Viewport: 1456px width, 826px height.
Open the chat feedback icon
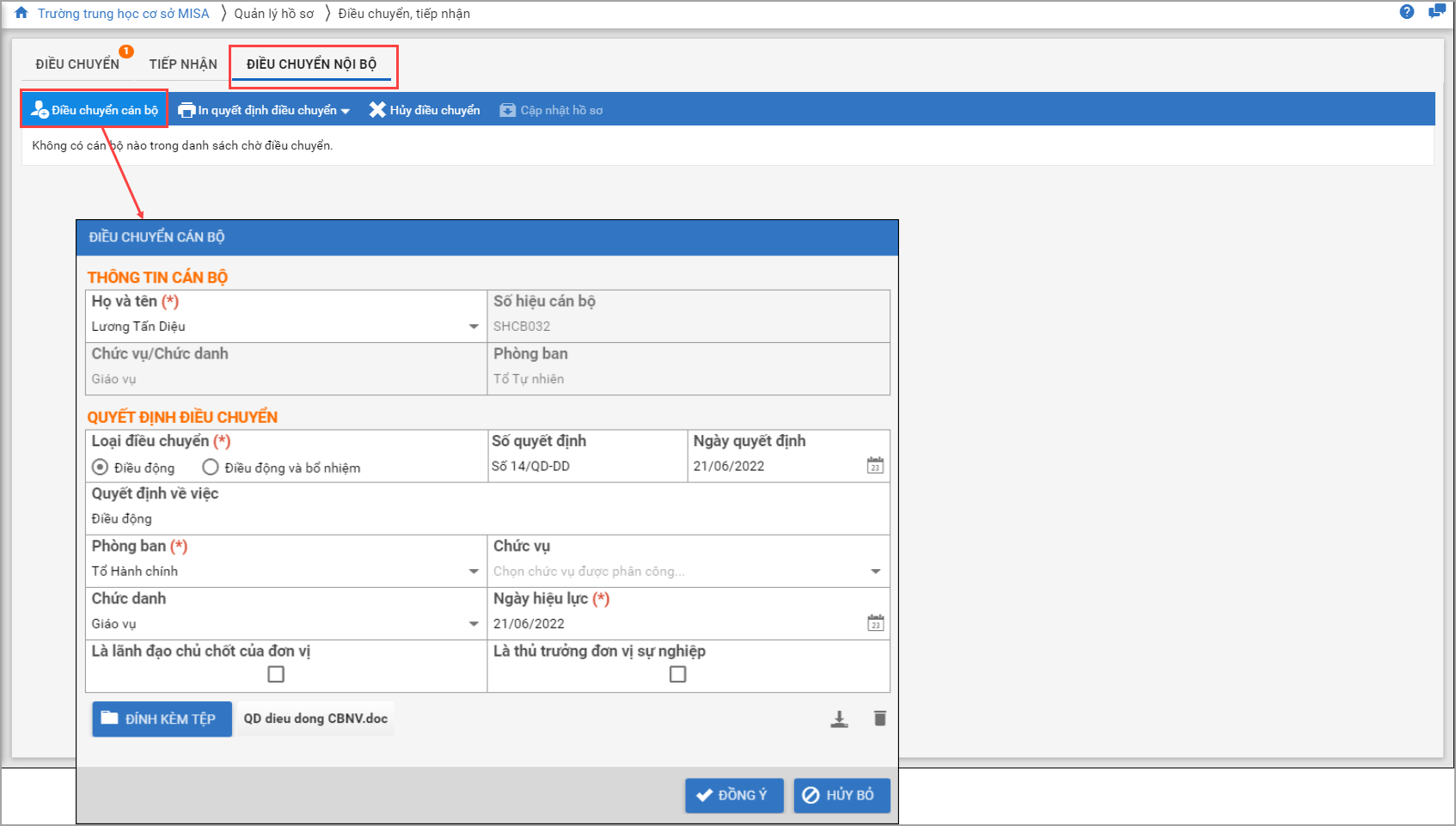[x=1435, y=12]
